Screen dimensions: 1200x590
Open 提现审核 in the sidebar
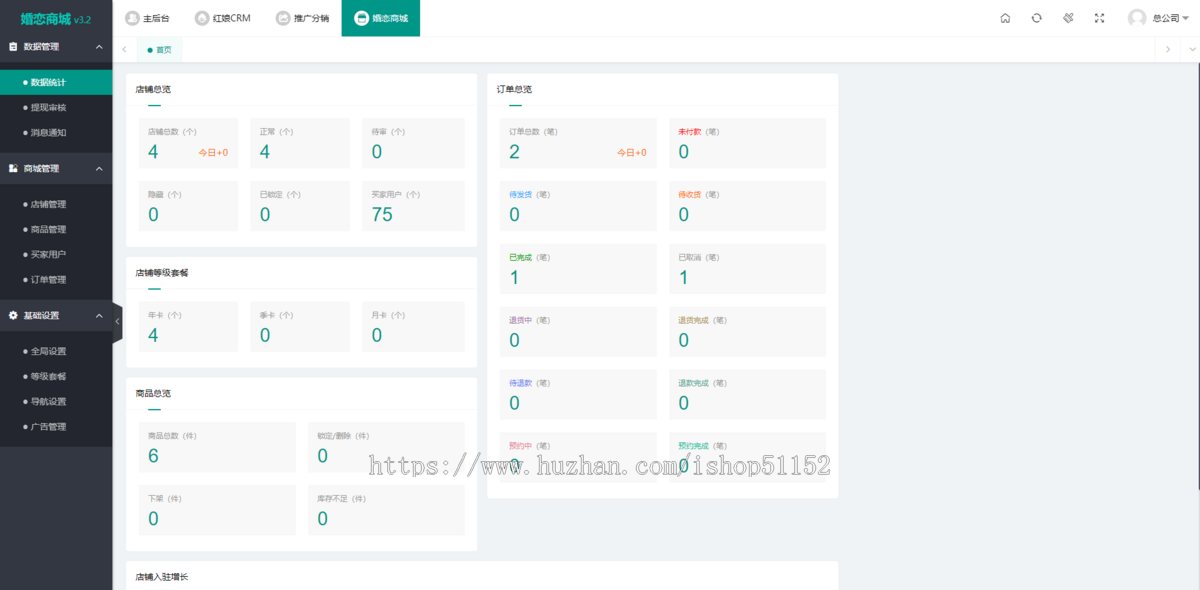click(56, 108)
